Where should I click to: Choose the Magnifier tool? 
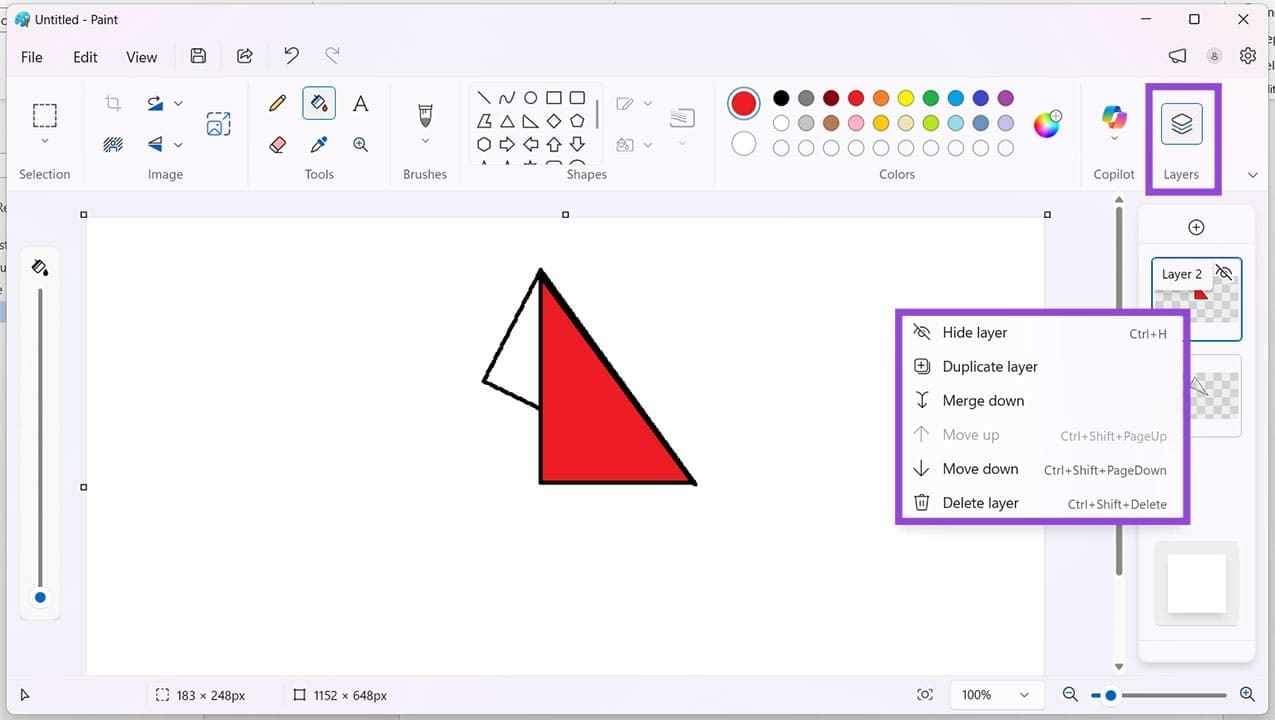point(360,144)
